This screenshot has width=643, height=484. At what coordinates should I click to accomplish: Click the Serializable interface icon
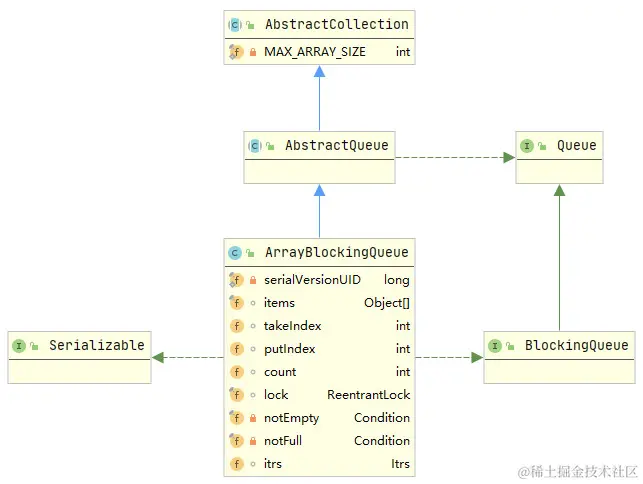pyautogui.click(x=19, y=346)
